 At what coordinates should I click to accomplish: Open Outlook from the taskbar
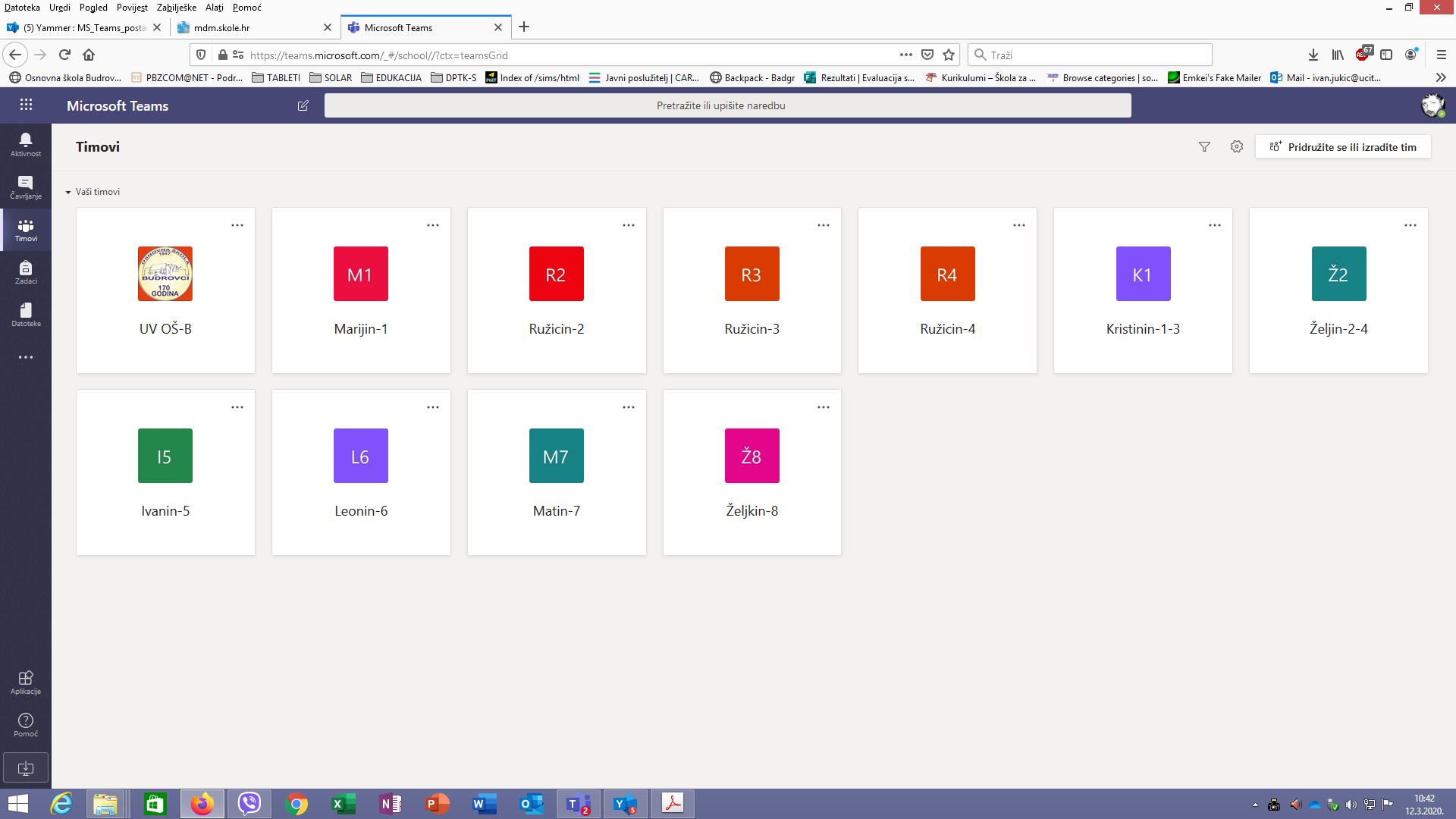click(x=532, y=804)
